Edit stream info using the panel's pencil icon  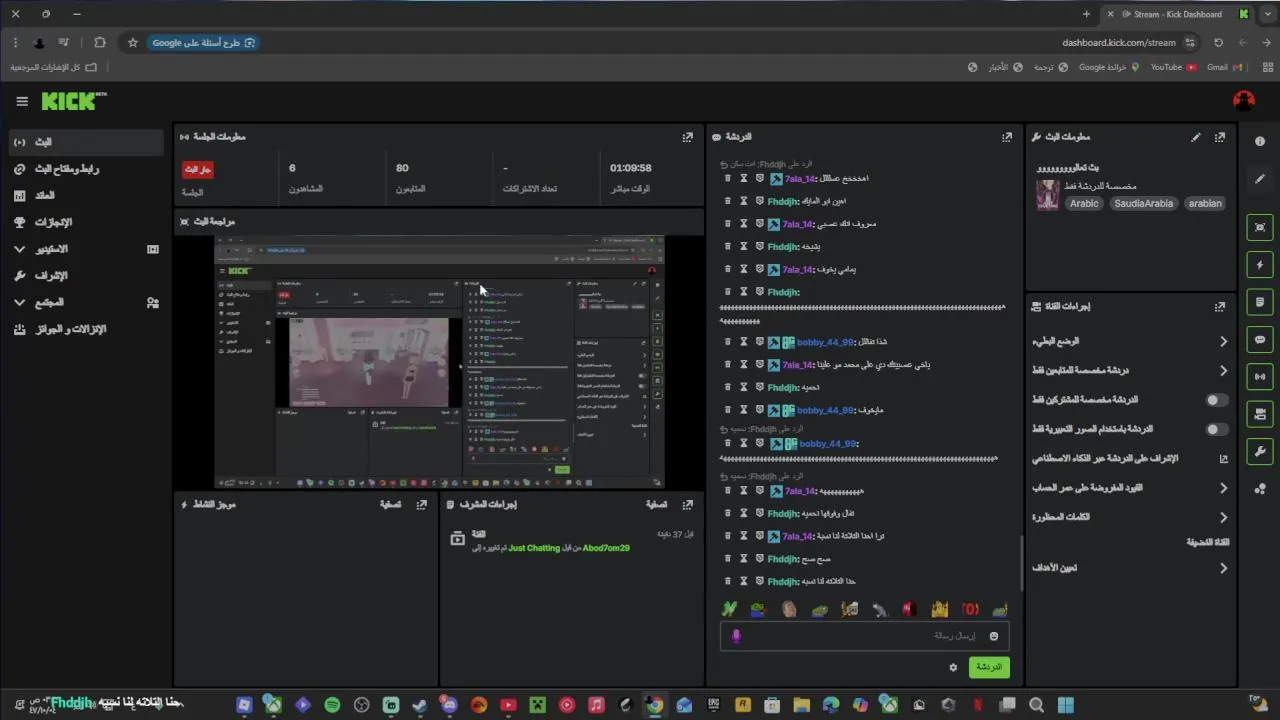tap(1196, 137)
